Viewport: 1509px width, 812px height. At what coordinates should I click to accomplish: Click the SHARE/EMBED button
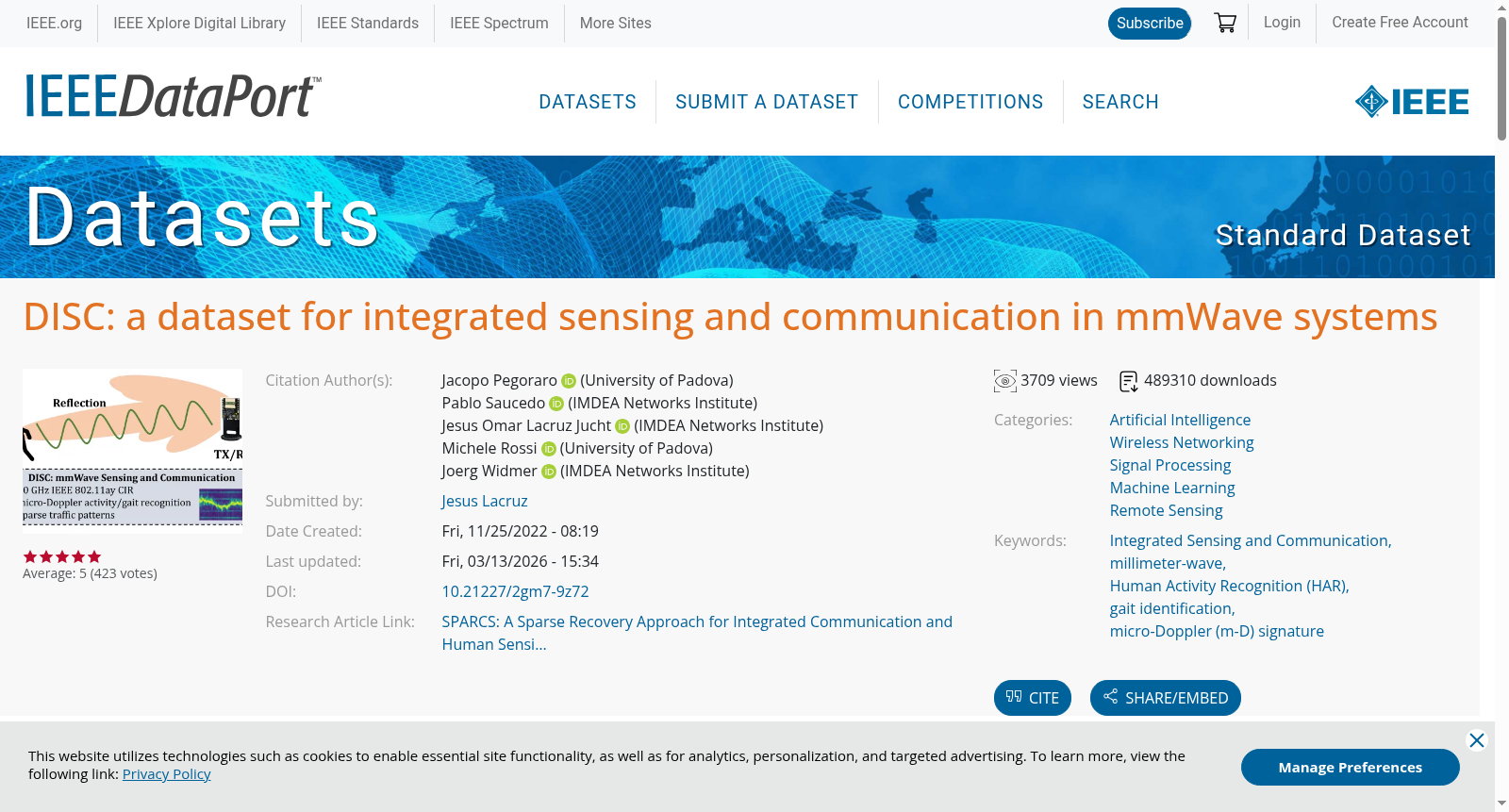click(1166, 698)
